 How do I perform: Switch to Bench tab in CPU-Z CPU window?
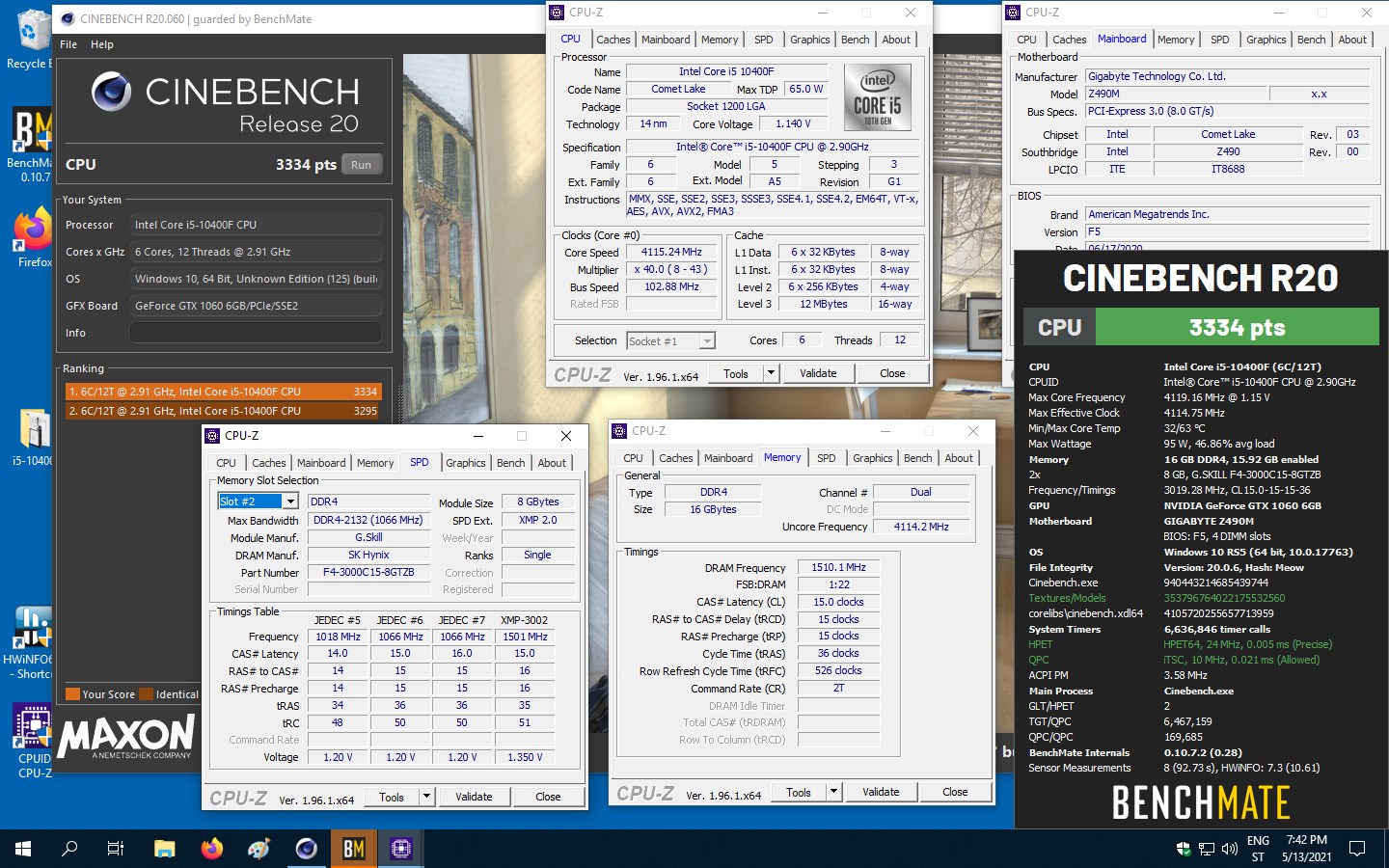tap(856, 40)
